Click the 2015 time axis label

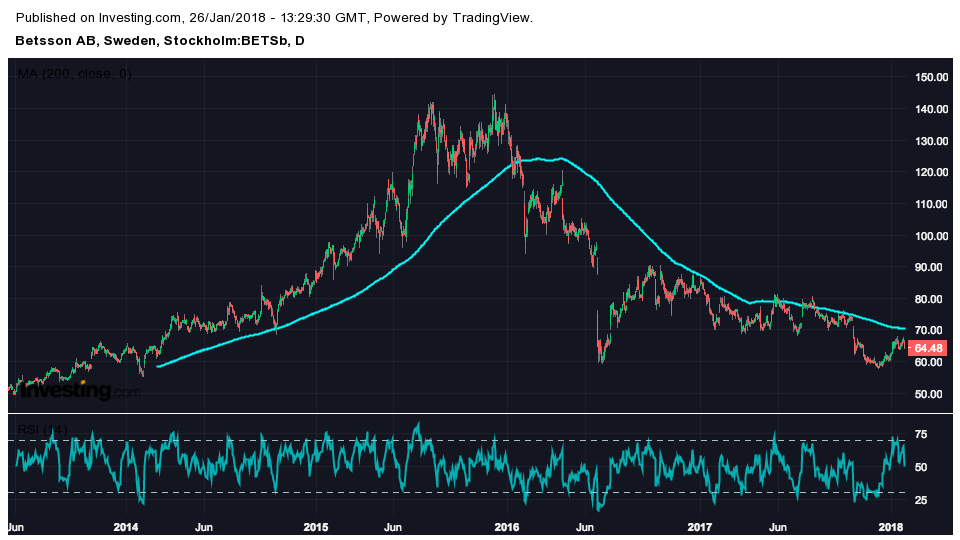pos(316,527)
